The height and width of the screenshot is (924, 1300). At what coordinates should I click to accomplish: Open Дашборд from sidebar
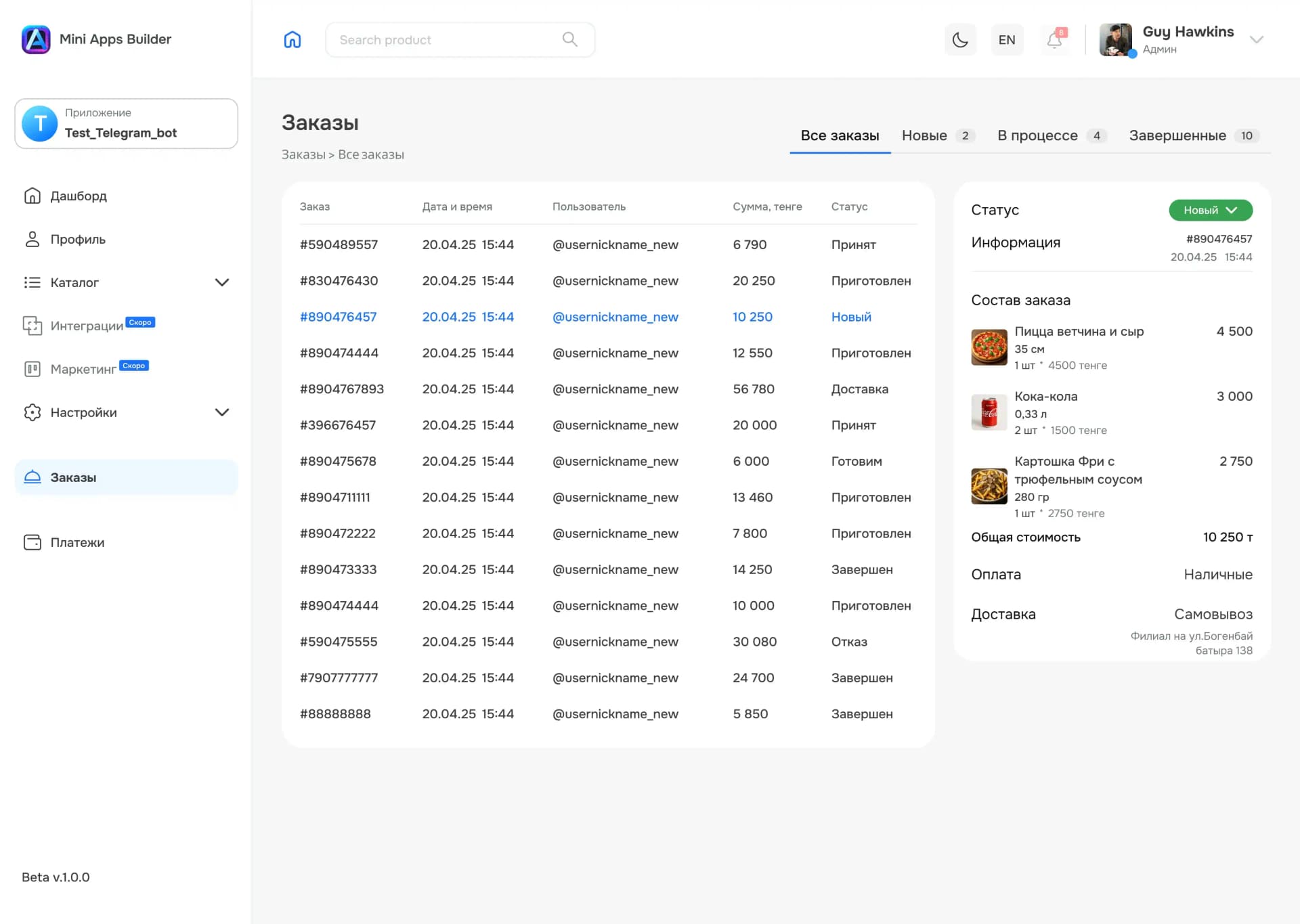[x=78, y=196]
